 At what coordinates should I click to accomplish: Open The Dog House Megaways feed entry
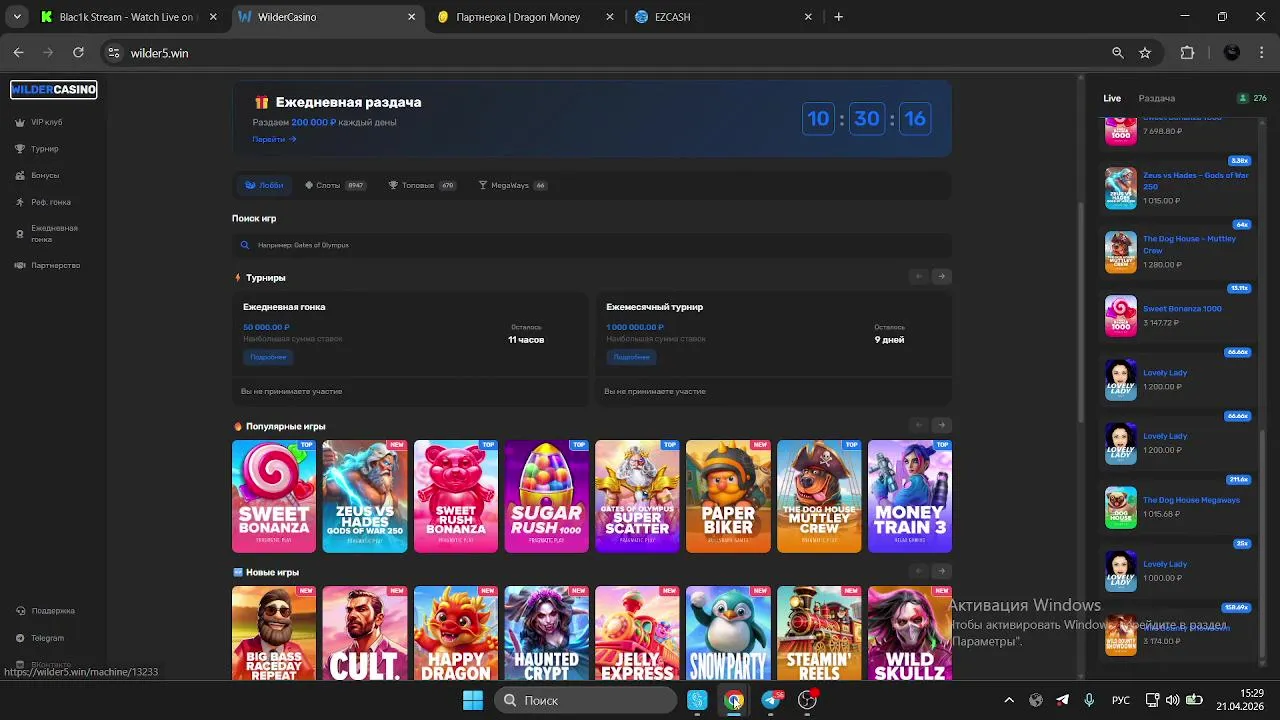click(1178, 507)
